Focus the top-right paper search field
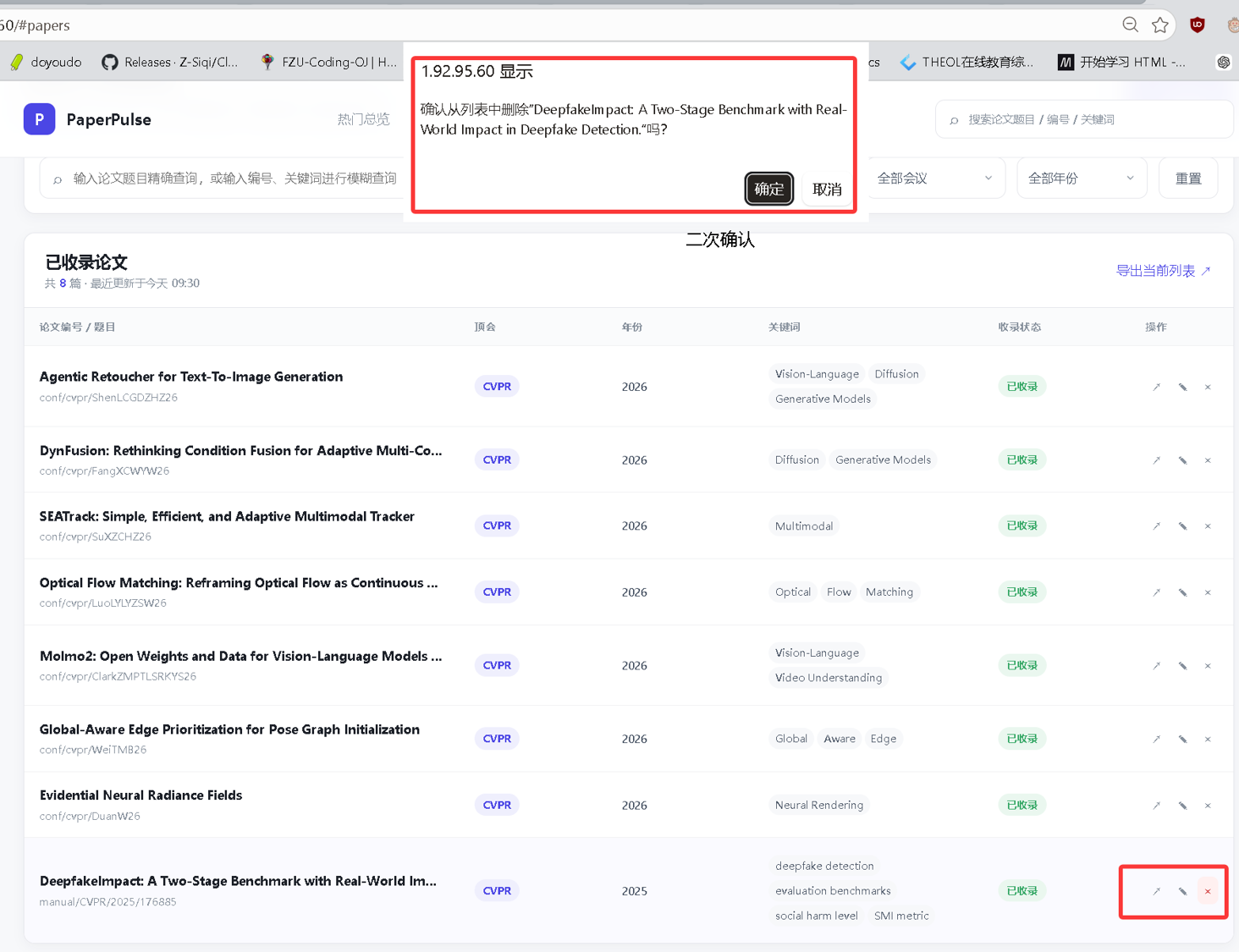Screen dimensions: 1239x952 1085,119
